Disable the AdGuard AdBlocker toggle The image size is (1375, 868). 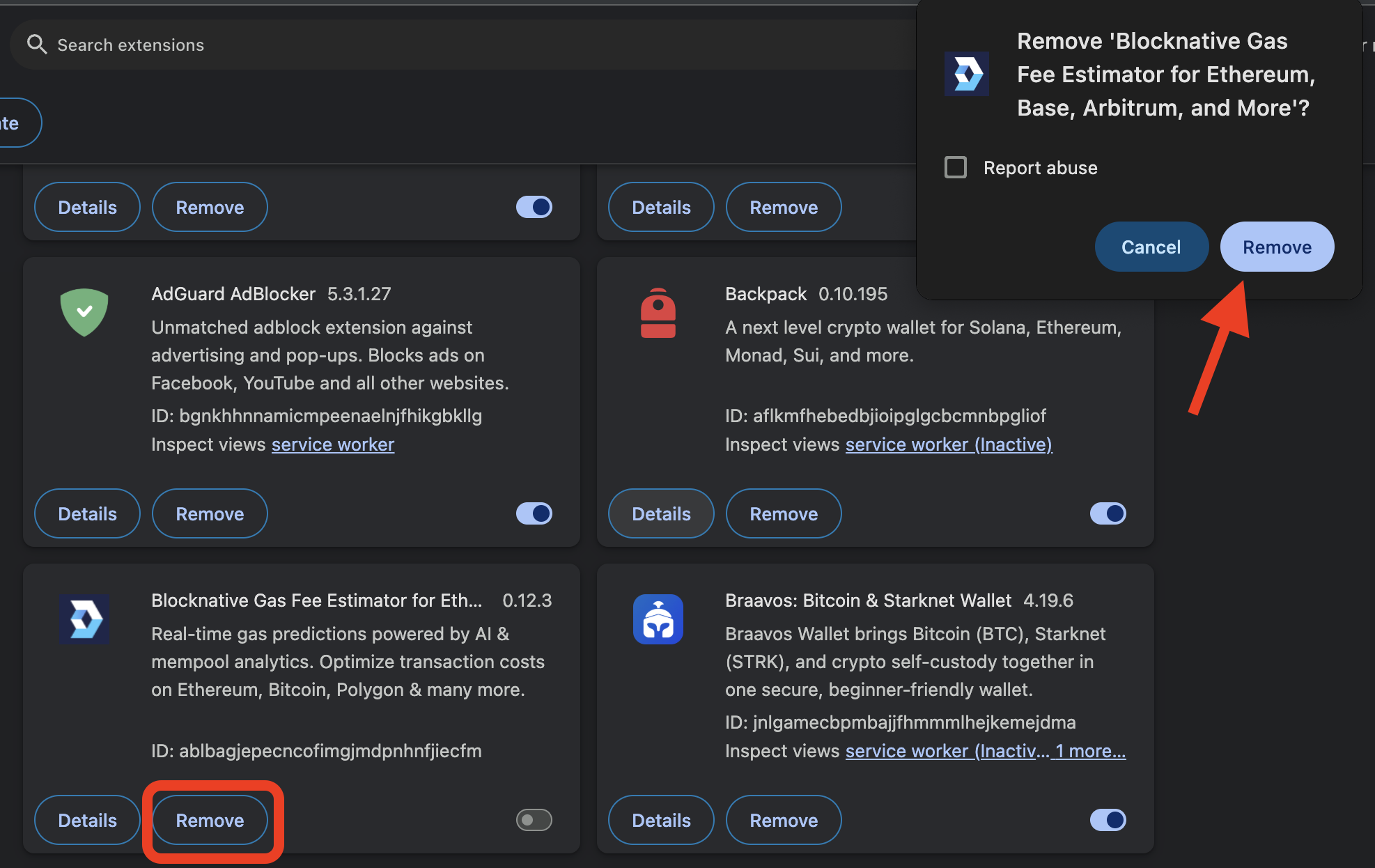pyautogui.click(x=534, y=513)
